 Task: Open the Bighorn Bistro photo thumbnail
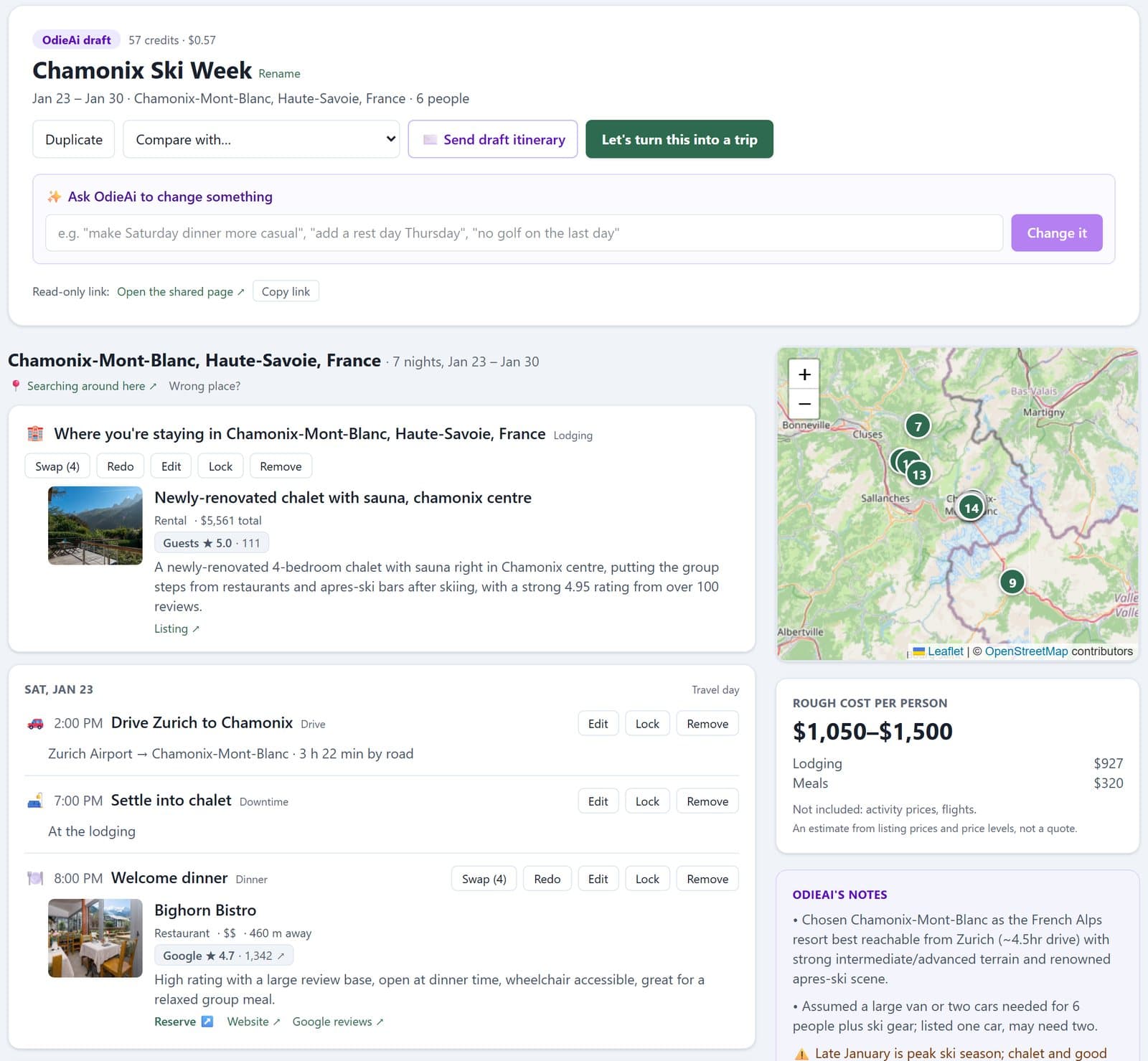click(95, 938)
